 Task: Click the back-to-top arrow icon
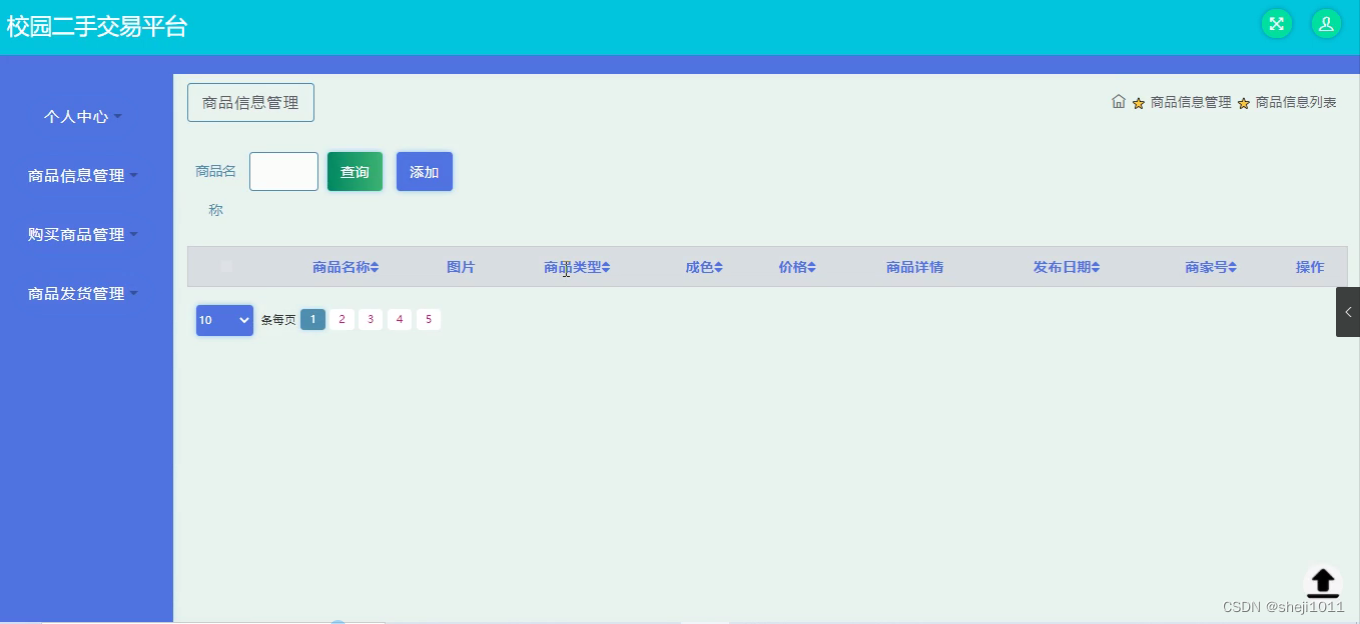point(1323,582)
